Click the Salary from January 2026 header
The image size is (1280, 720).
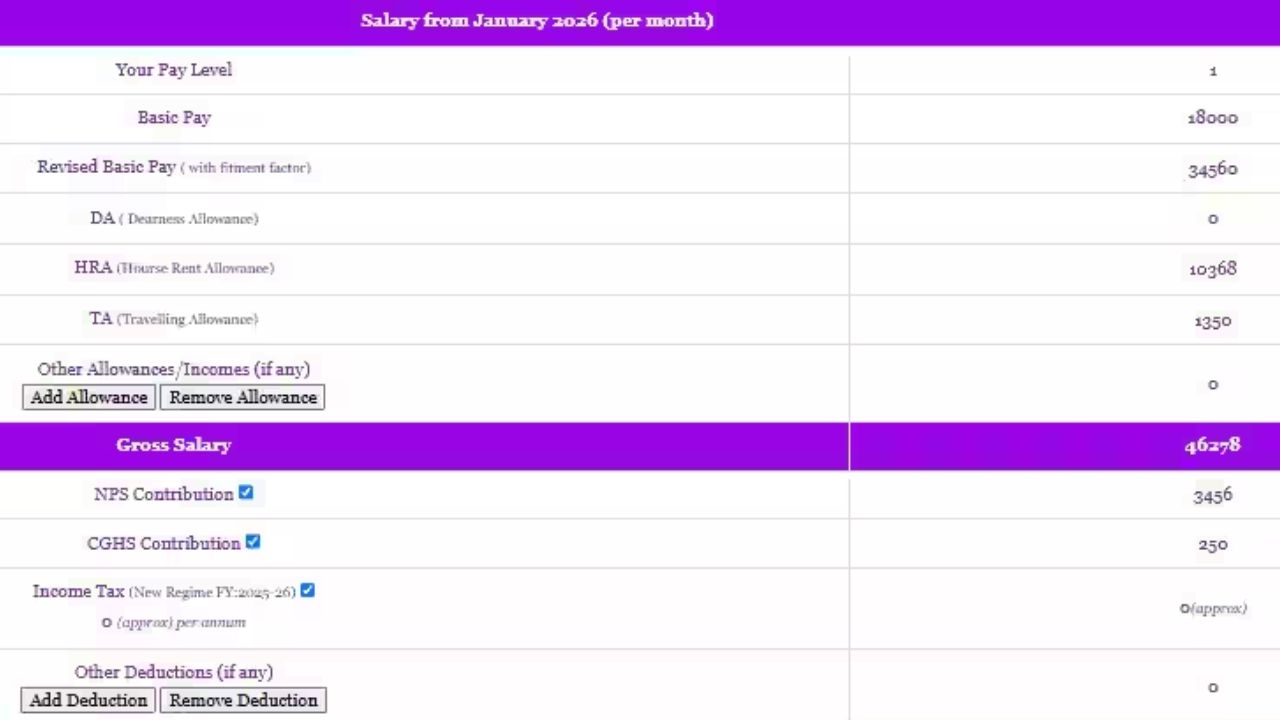[x=537, y=21]
